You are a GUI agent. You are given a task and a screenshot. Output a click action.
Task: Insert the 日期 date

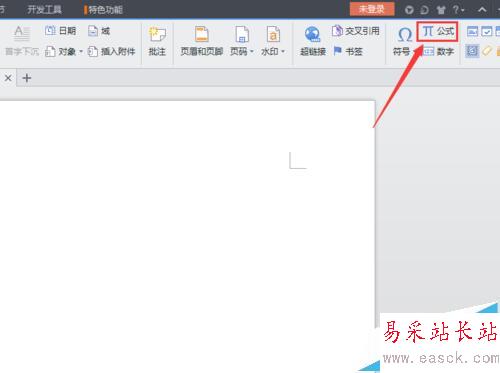click(60, 31)
